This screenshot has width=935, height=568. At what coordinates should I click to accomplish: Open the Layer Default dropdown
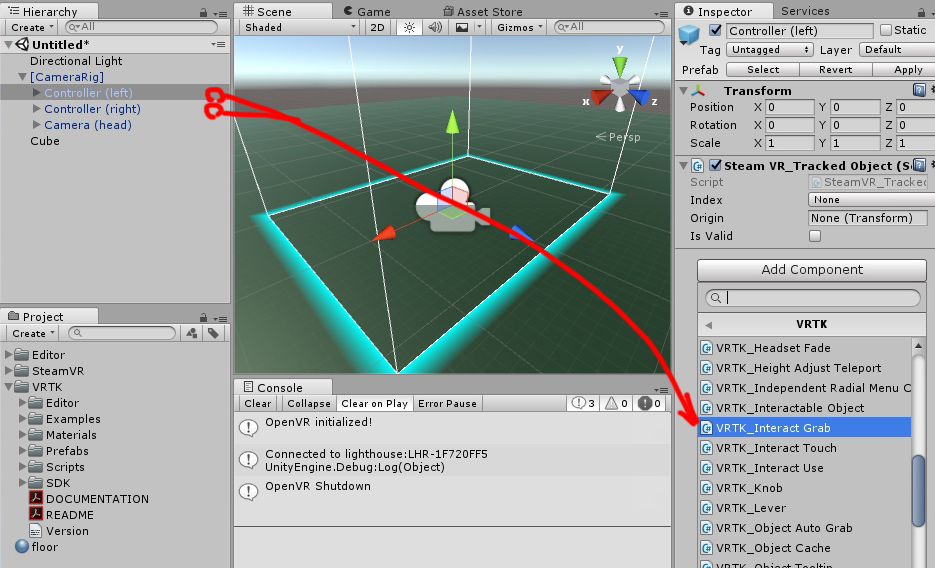897,49
